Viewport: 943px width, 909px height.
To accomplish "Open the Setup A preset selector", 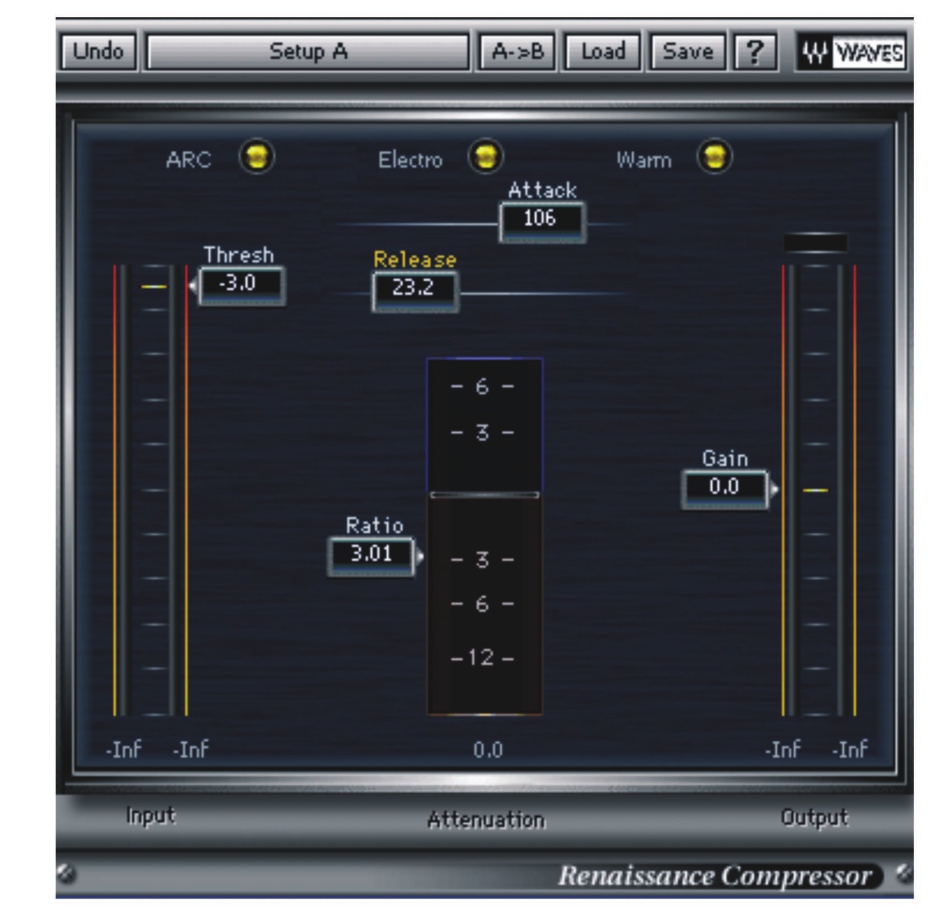I will (x=308, y=52).
